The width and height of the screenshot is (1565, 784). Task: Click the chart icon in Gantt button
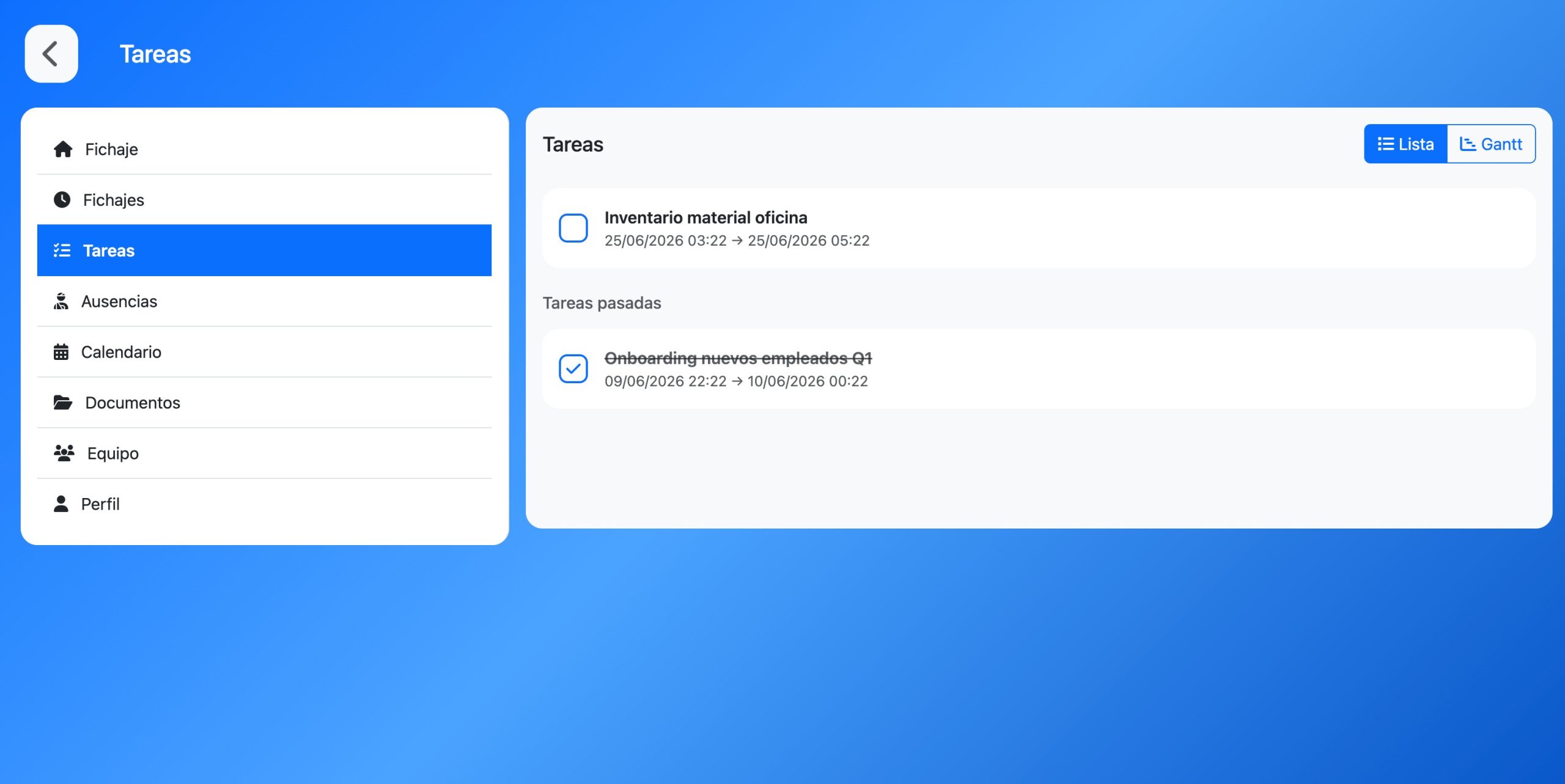1468,144
